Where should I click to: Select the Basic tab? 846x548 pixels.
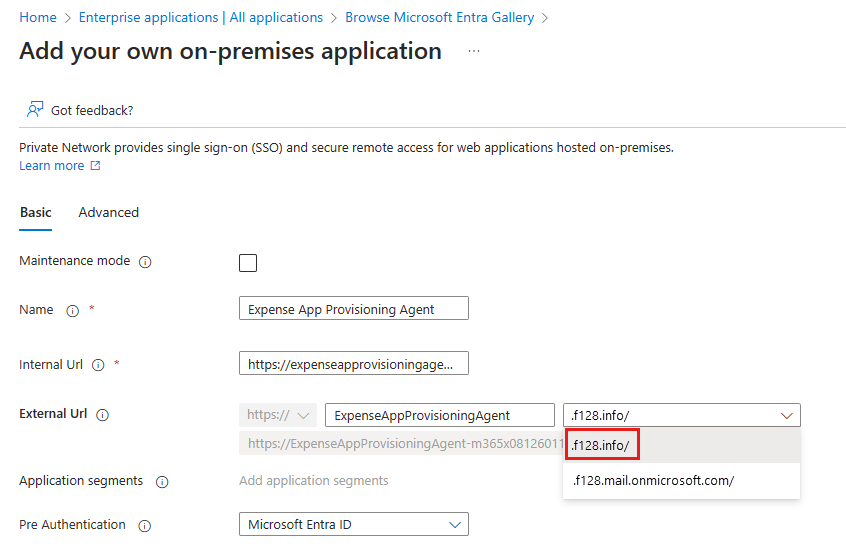[36, 212]
